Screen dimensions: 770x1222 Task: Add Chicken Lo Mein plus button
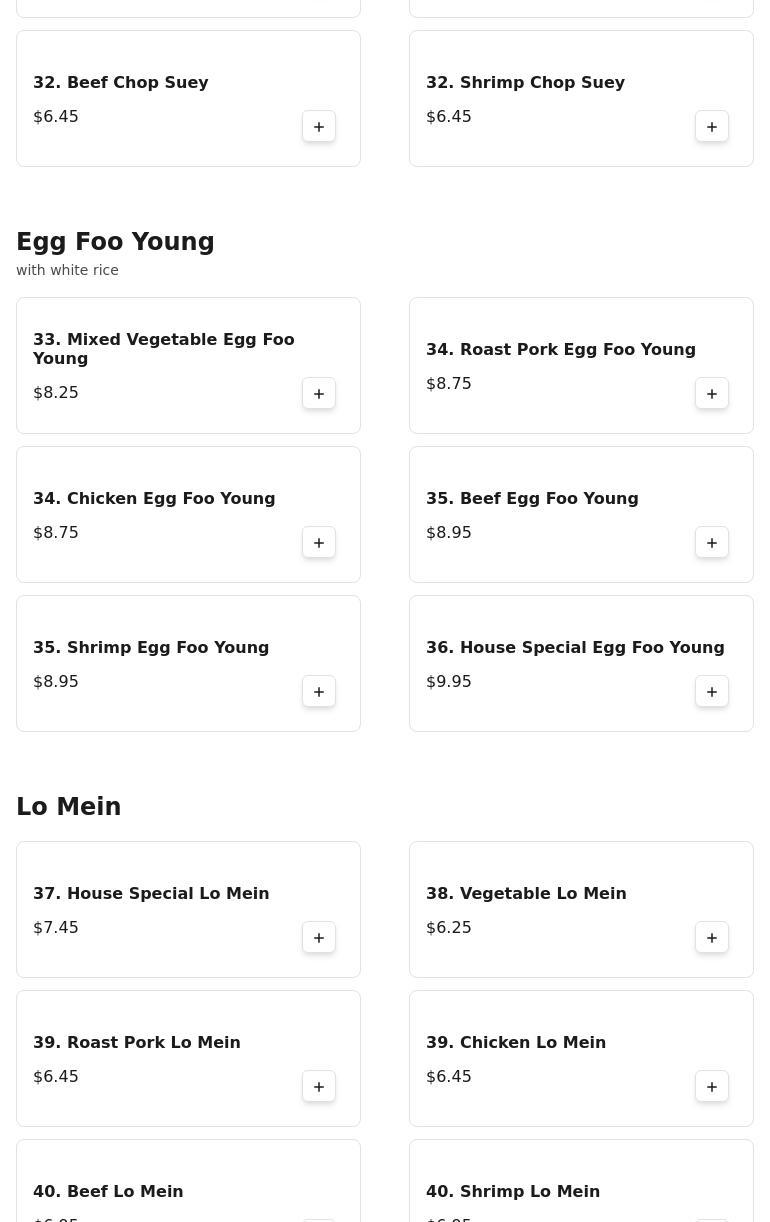[712, 1087]
